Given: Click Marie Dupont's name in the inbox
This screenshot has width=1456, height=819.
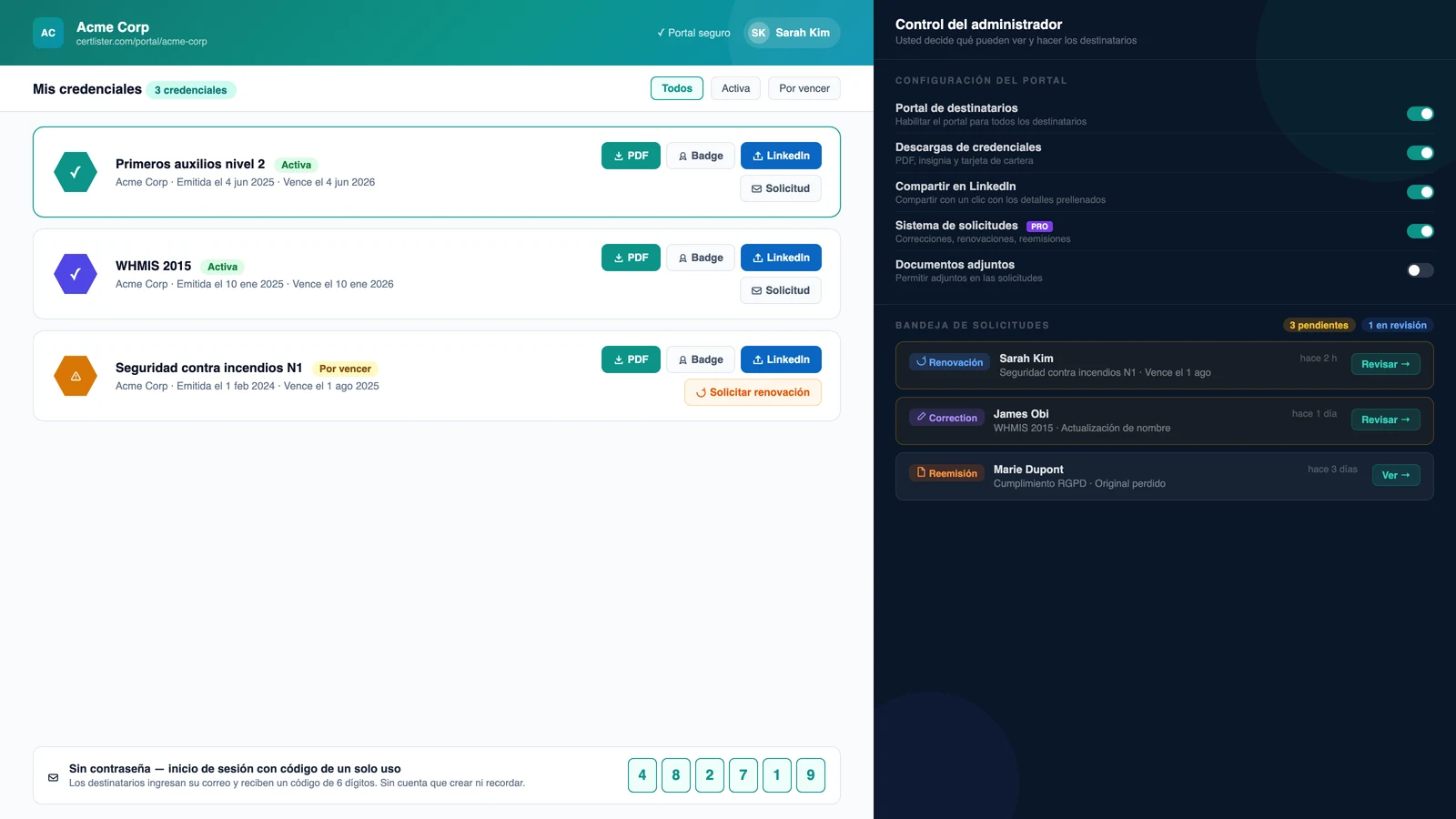Looking at the screenshot, I should 1028,470.
